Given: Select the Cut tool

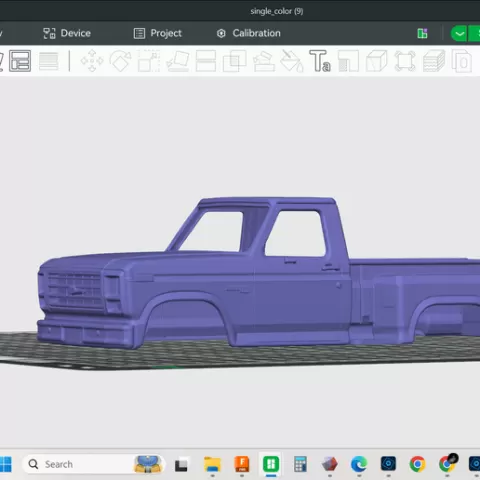Looking at the screenshot, I should pyautogui.click(x=206, y=61).
